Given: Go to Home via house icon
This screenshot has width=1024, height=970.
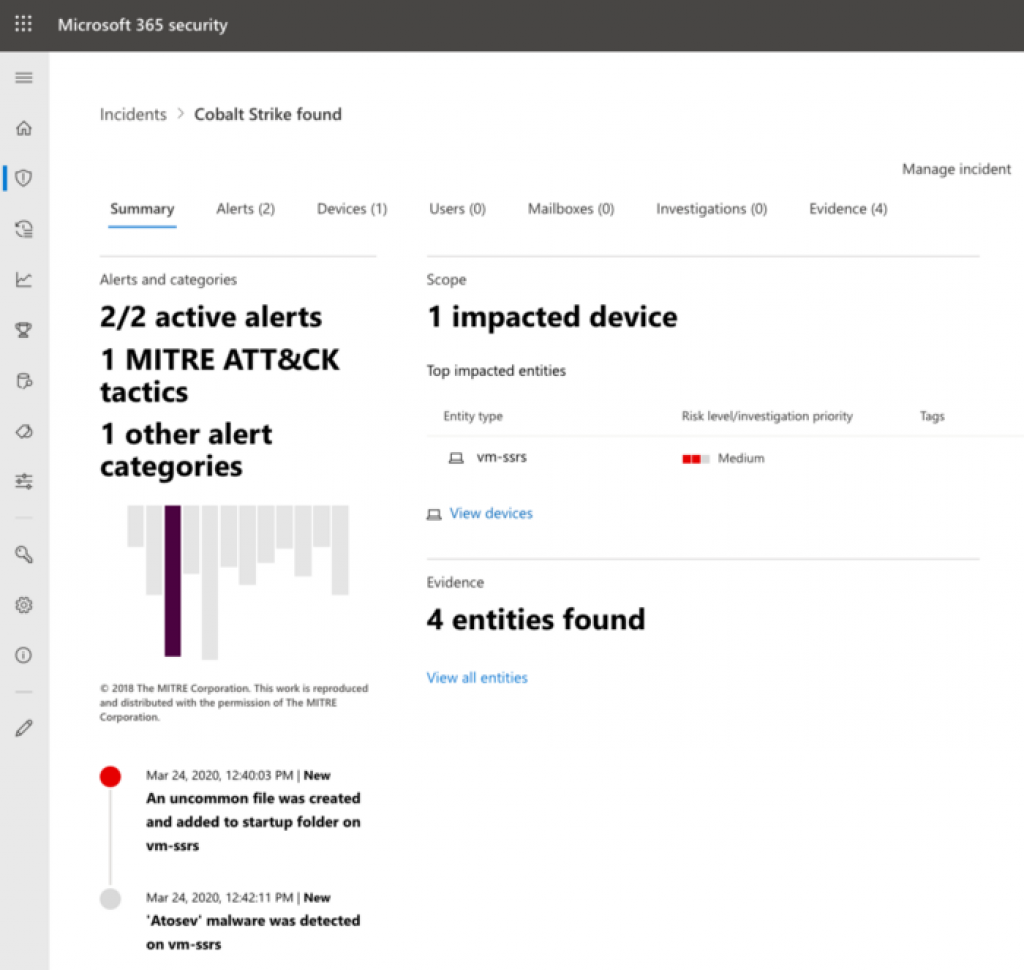Looking at the screenshot, I should point(24,128).
